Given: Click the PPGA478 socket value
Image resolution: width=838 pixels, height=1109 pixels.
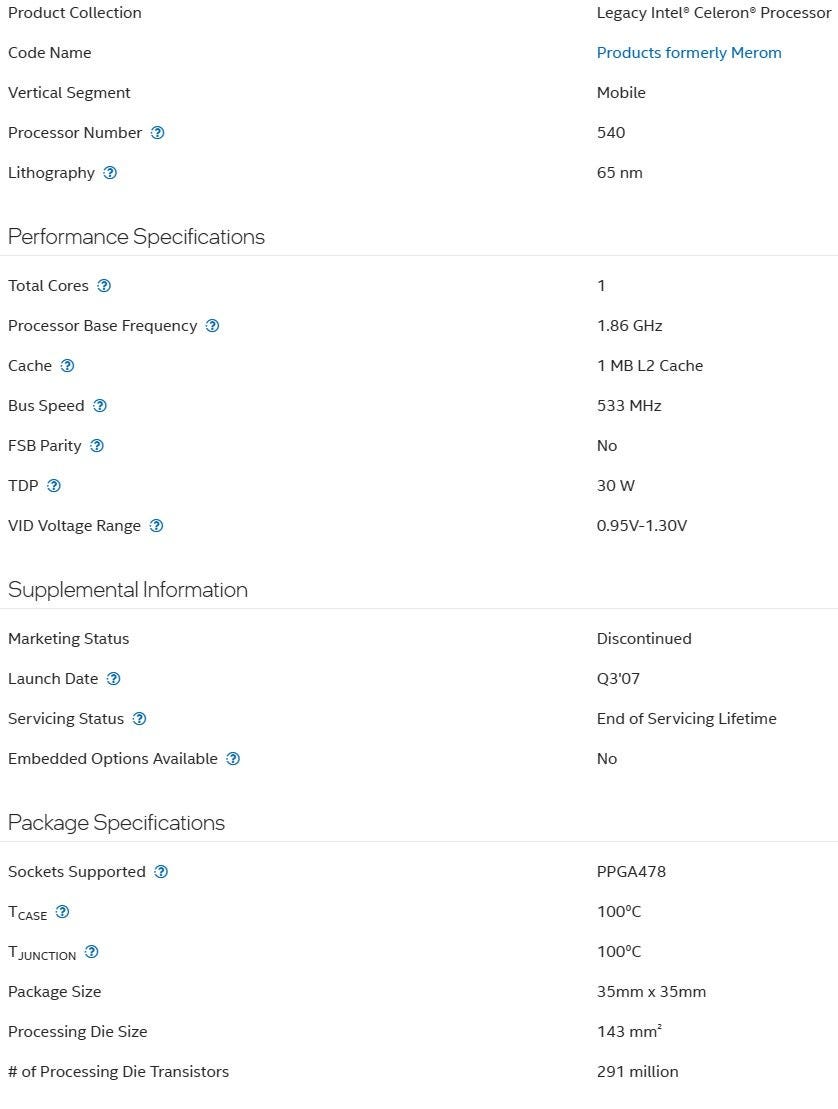Looking at the screenshot, I should click(x=631, y=872).
